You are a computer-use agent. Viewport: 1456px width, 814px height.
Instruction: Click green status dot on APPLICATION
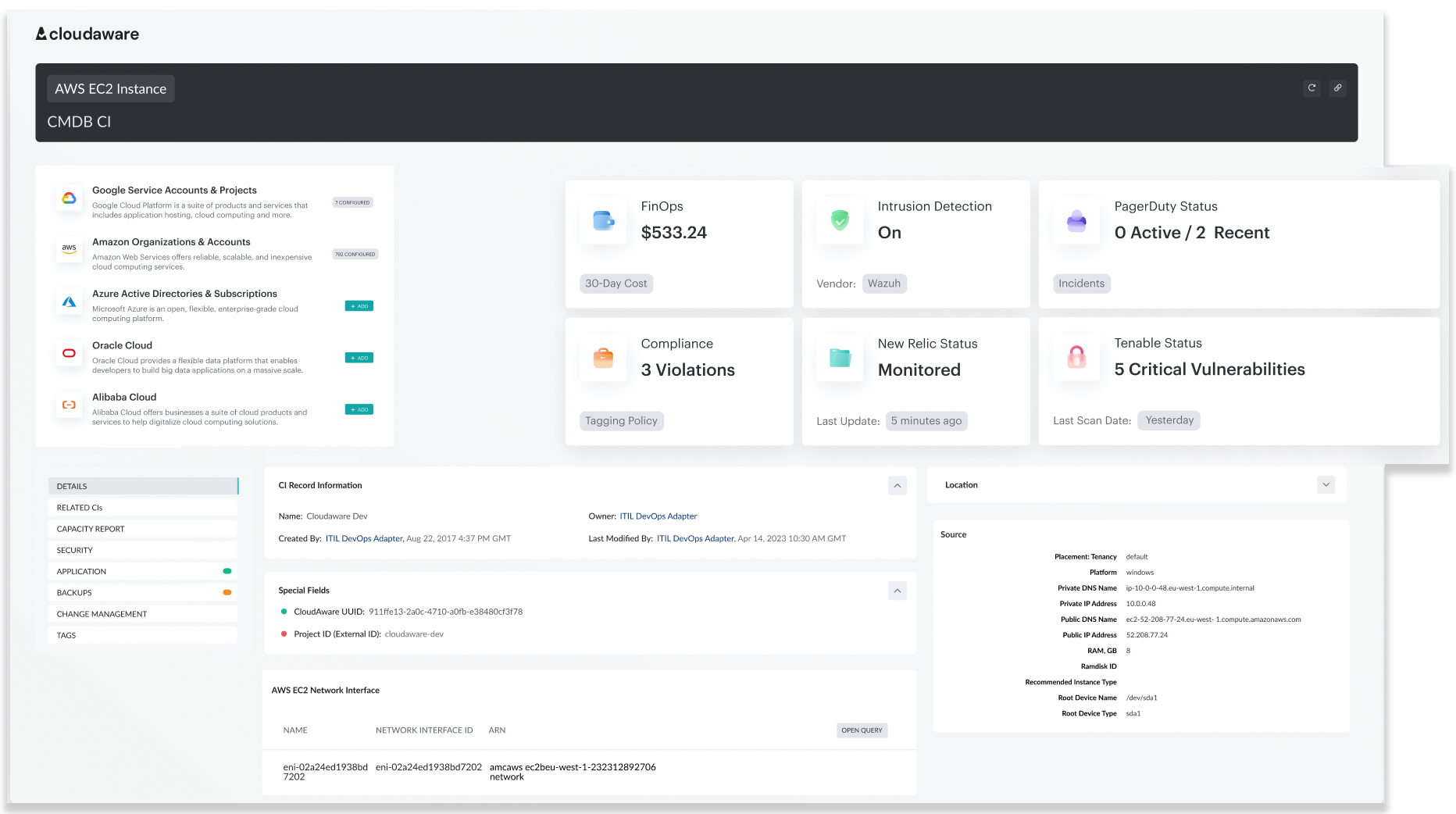point(227,571)
